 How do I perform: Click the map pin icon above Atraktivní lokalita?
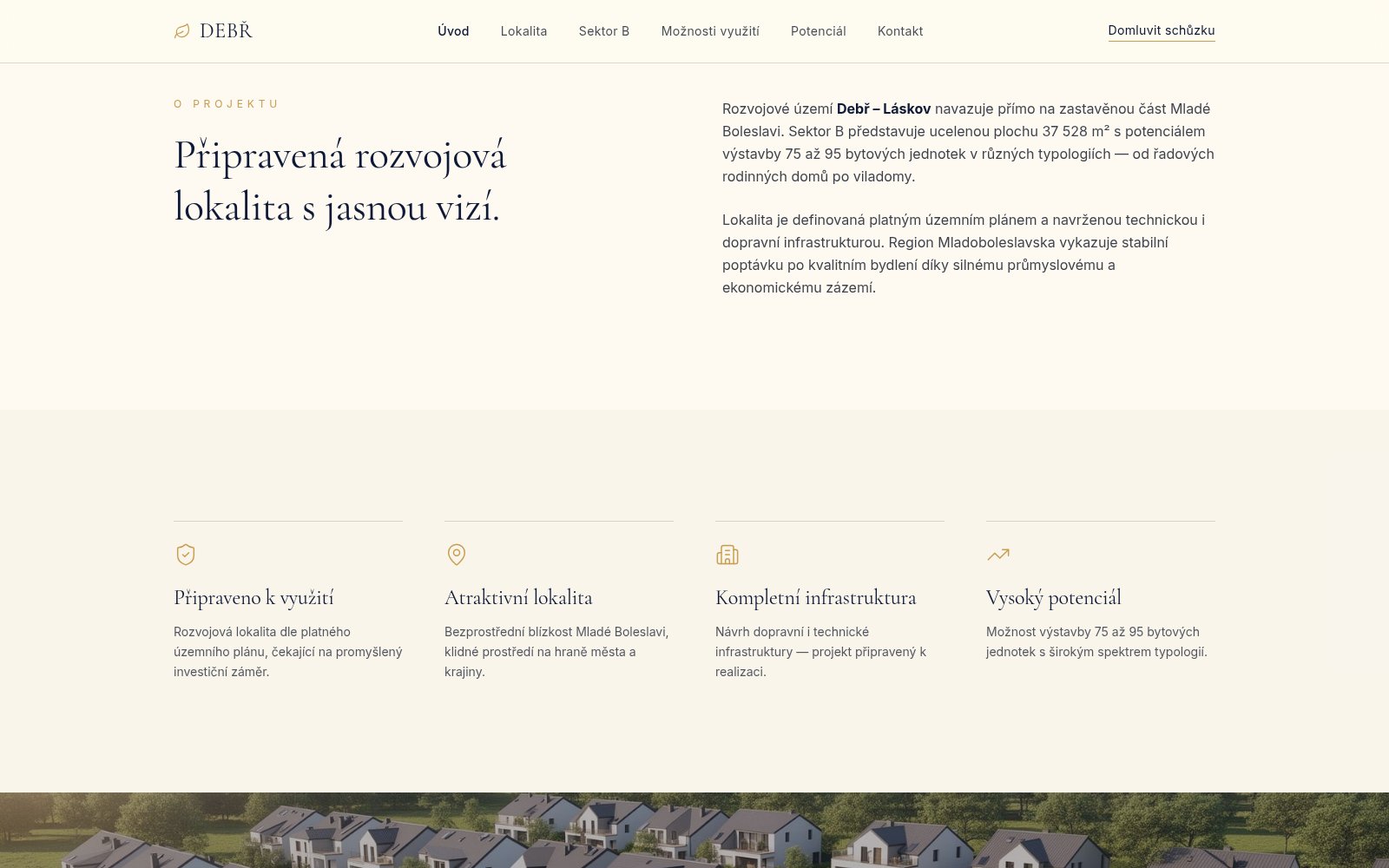[x=457, y=555]
